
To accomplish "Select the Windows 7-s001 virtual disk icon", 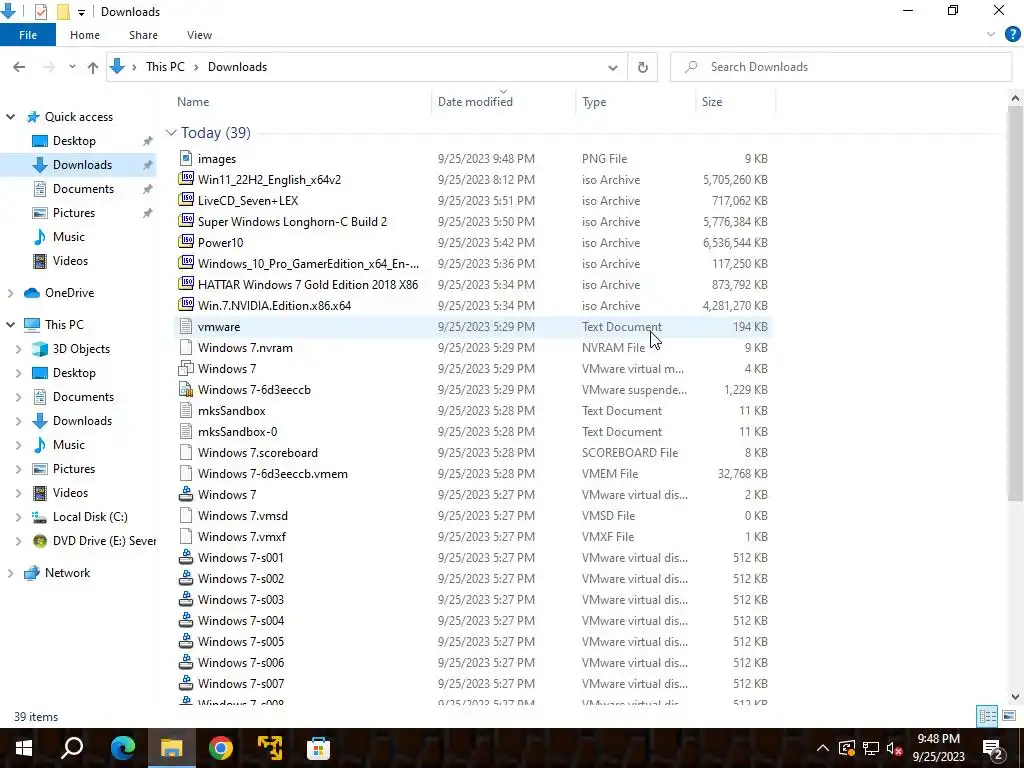I will pos(186,557).
